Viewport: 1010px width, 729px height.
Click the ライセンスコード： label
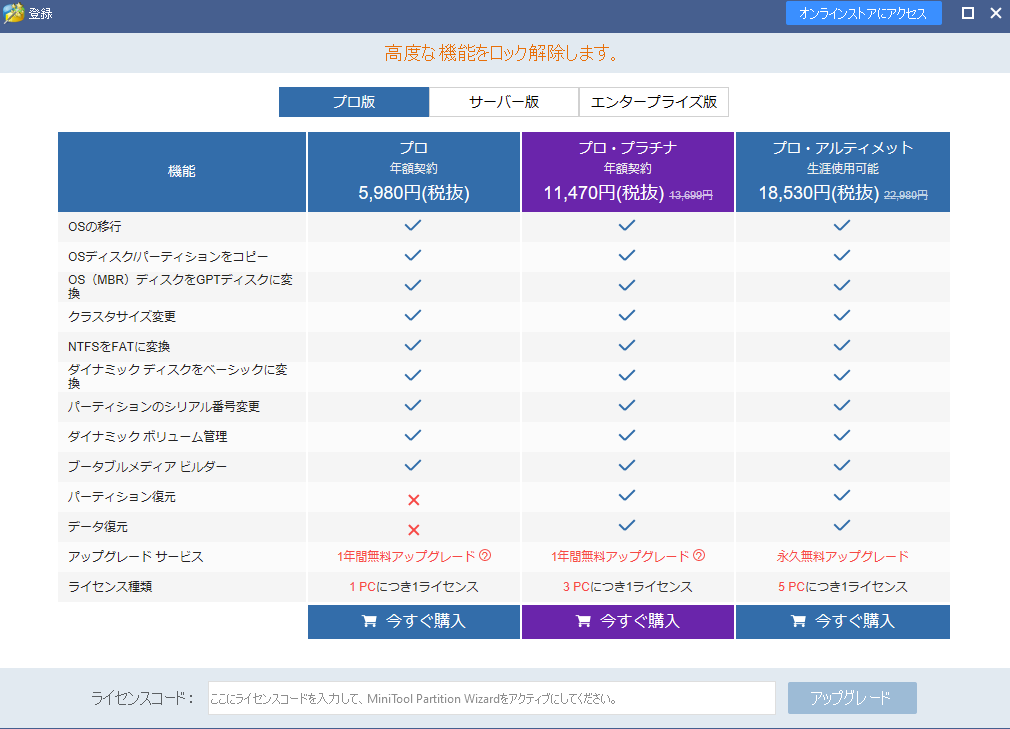[x=142, y=698]
